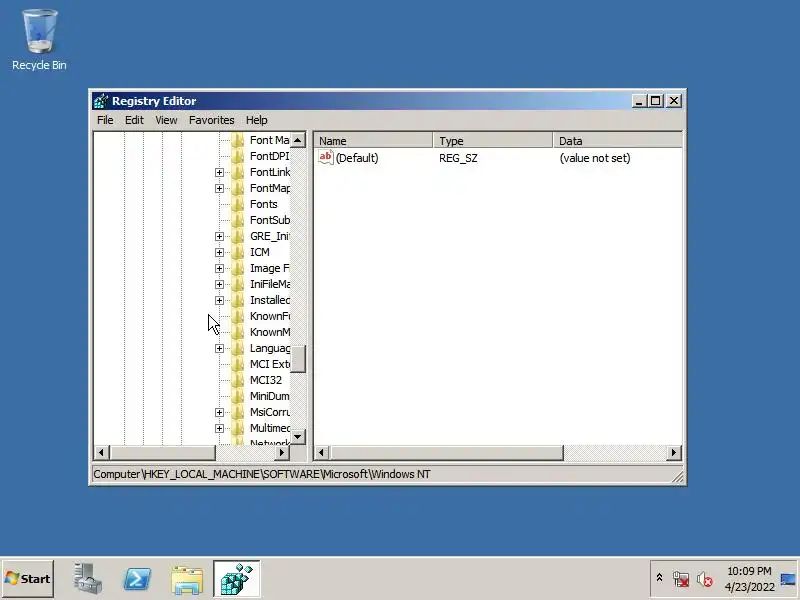Show hidden system tray icons
This screenshot has width=800, height=600.
pos(659,578)
